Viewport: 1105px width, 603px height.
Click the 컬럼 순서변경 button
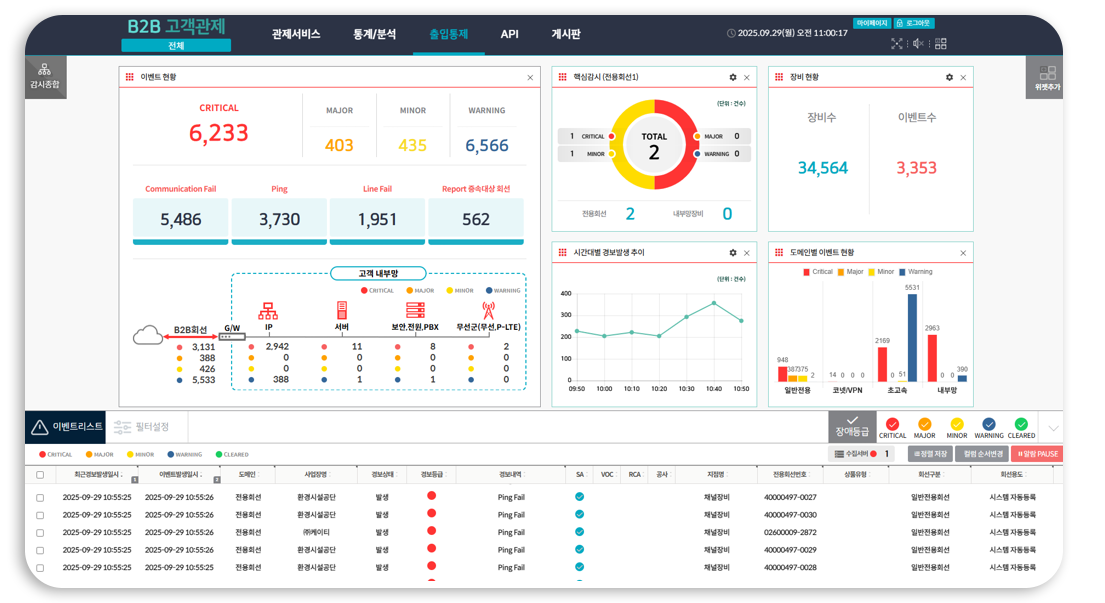click(983, 454)
